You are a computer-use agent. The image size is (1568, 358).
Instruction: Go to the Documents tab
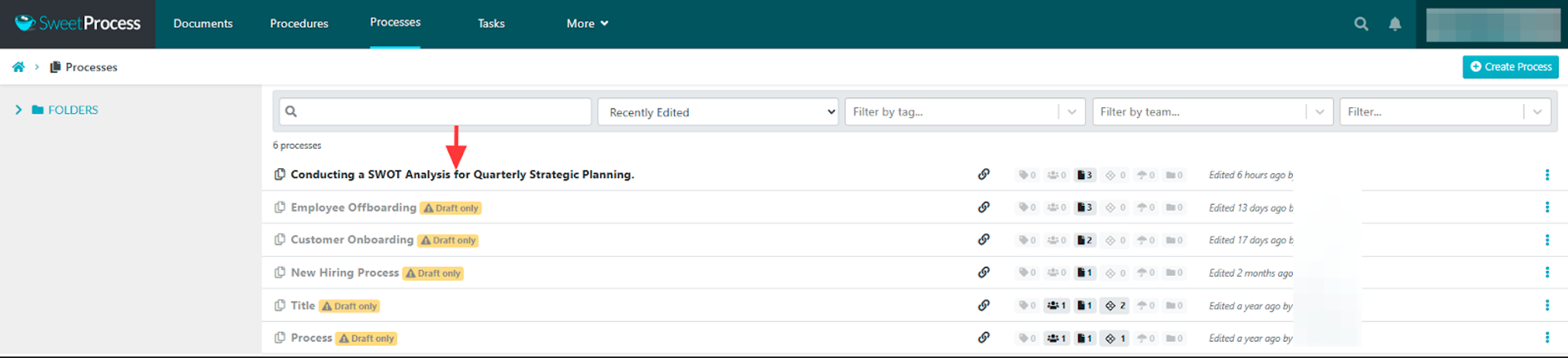click(x=202, y=24)
